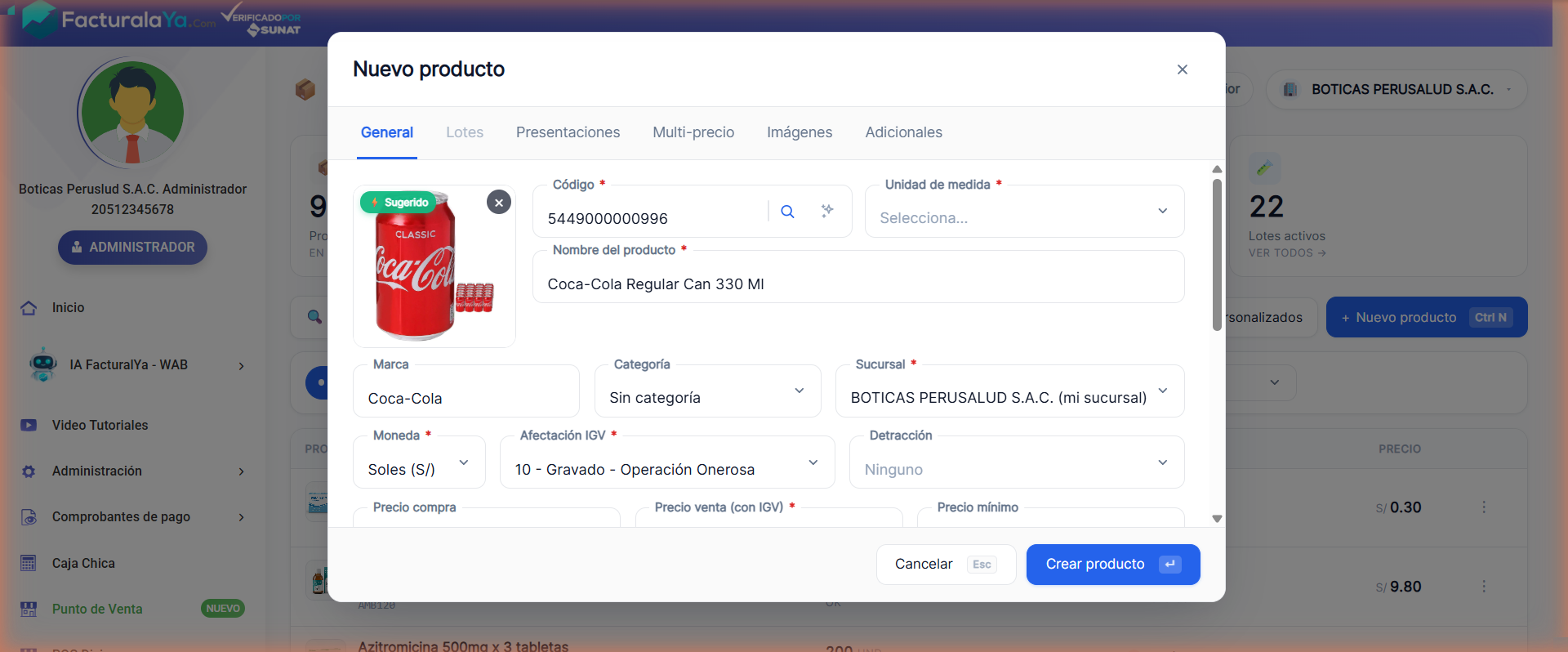Click the Crear producto button

tap(1113, 565)
